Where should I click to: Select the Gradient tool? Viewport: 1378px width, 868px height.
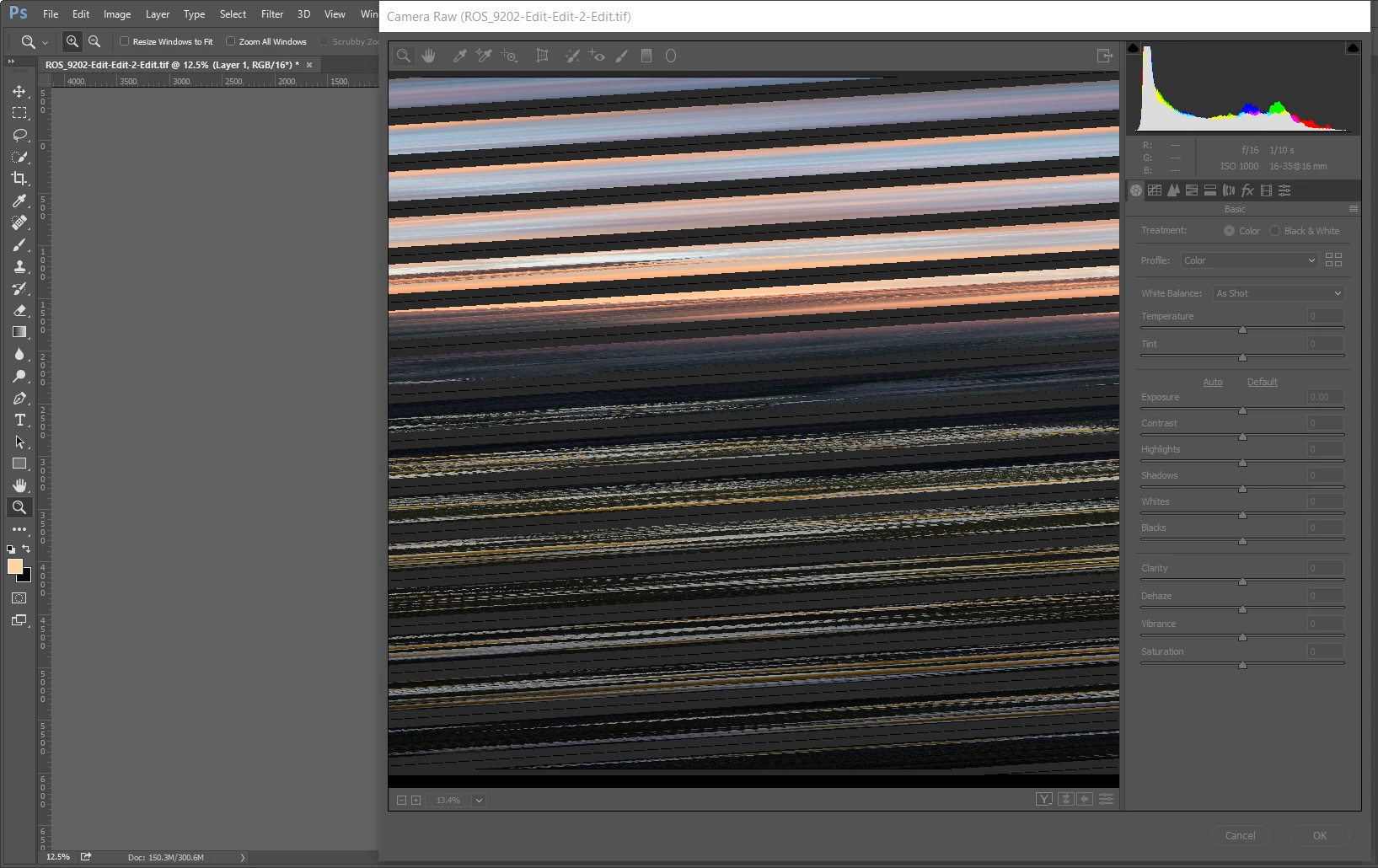tap(19, 332)
